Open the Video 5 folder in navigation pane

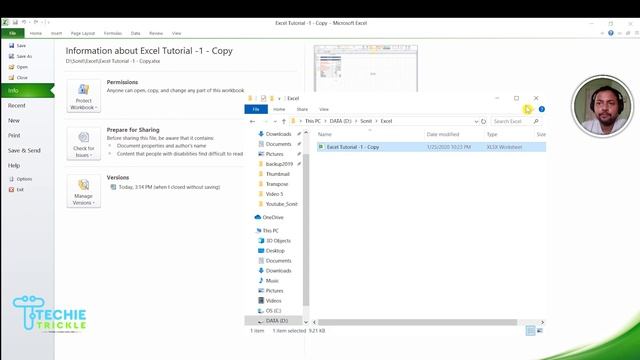point(274,194)
